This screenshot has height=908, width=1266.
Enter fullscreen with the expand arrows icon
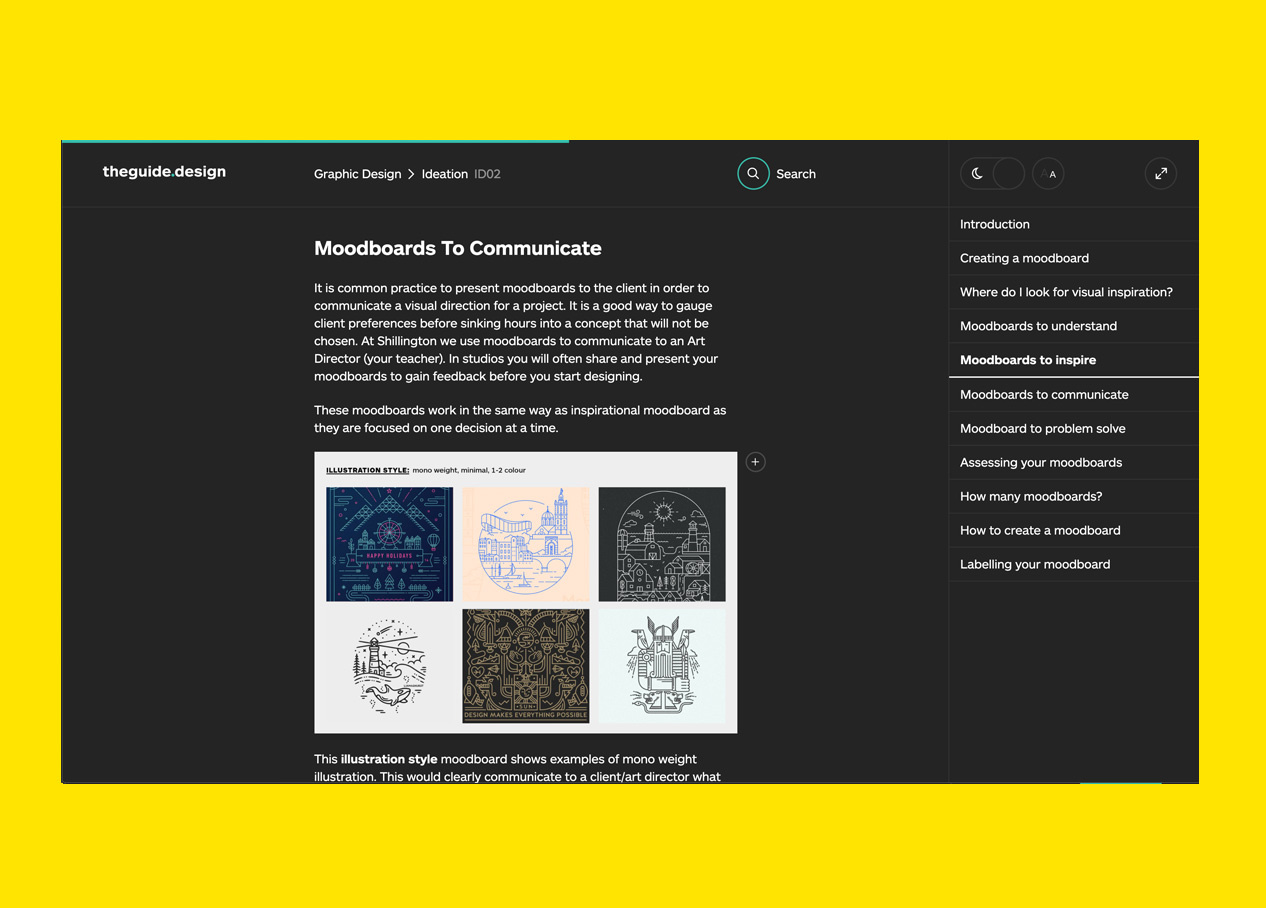(x=1160, y=174)
